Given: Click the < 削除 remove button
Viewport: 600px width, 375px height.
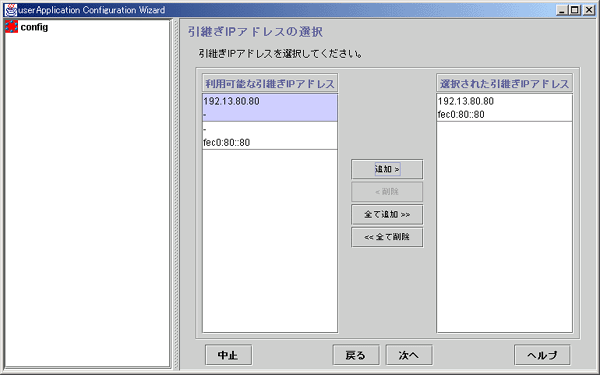Looking at the screenshot, I should [387, 192].
